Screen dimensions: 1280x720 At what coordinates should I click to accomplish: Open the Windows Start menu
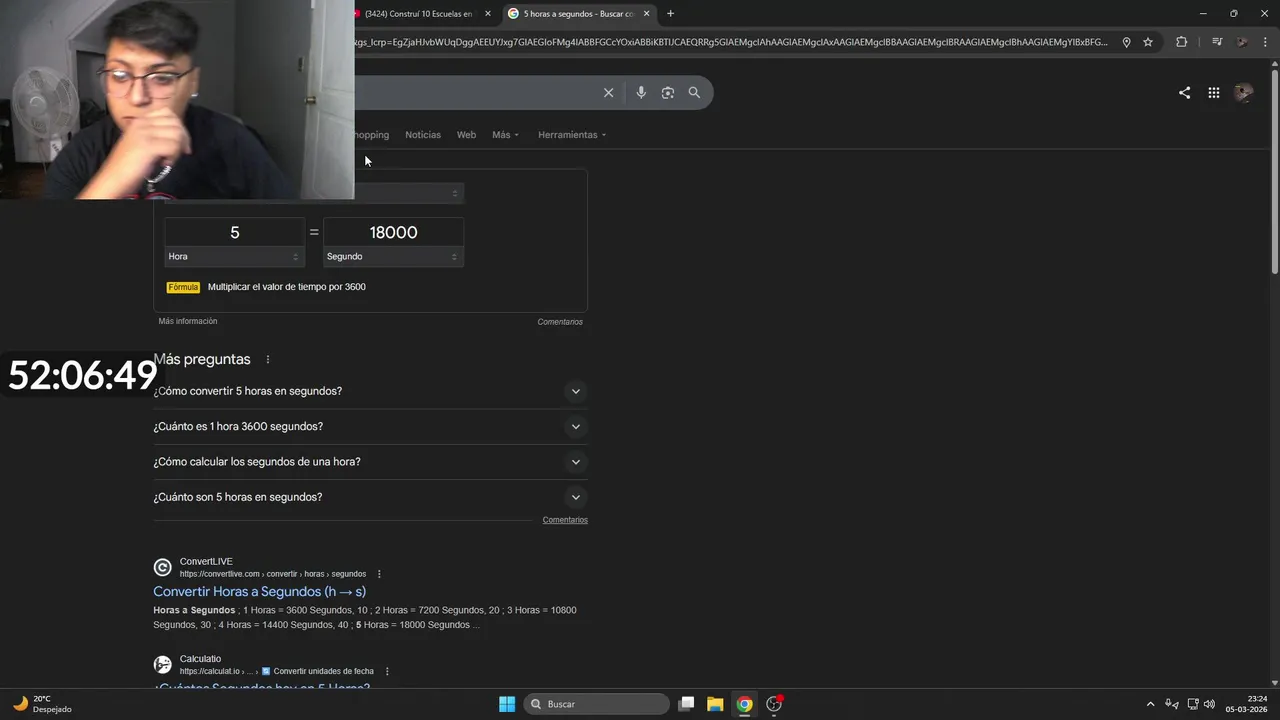coord(507,704)
